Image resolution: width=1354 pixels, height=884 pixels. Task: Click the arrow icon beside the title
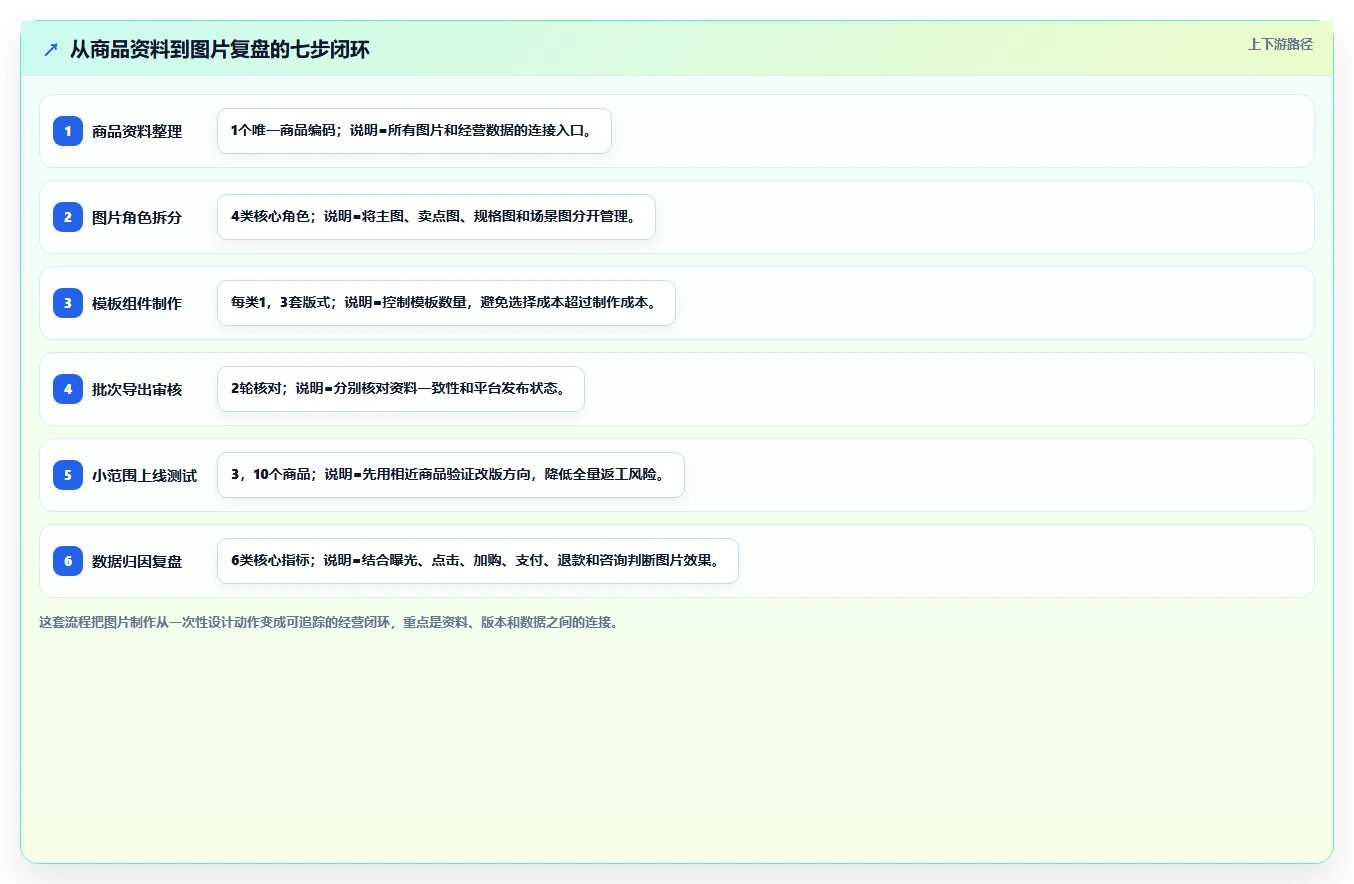point(51,49)
